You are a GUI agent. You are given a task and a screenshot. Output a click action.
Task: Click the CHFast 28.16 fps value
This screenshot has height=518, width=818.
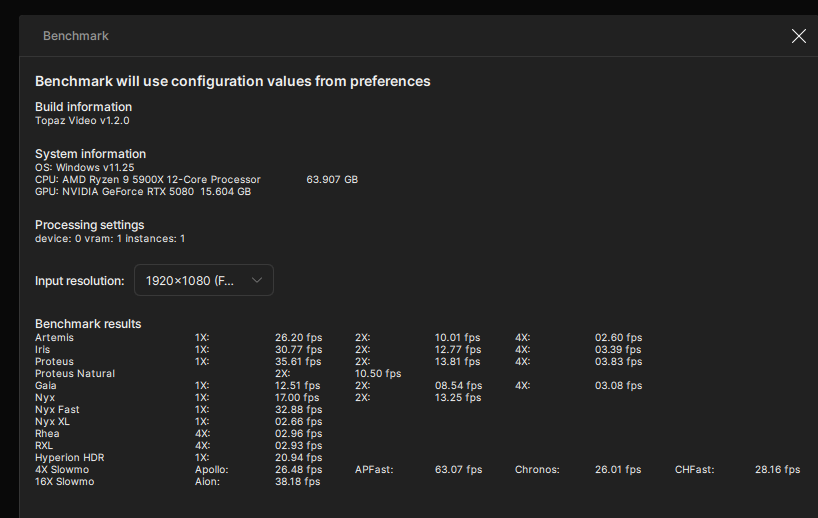(x=777, y=469)
